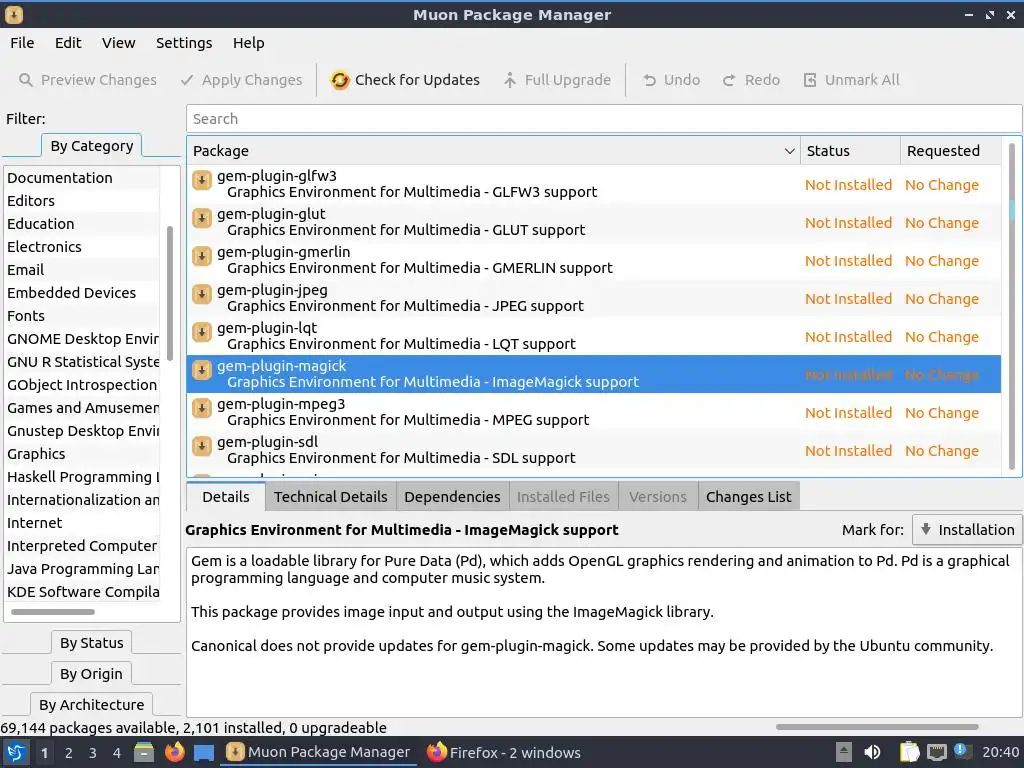Click the Preview Changes magnifier icon
The width and height of the screenshot is (1024, 768).
coord(25,80)
